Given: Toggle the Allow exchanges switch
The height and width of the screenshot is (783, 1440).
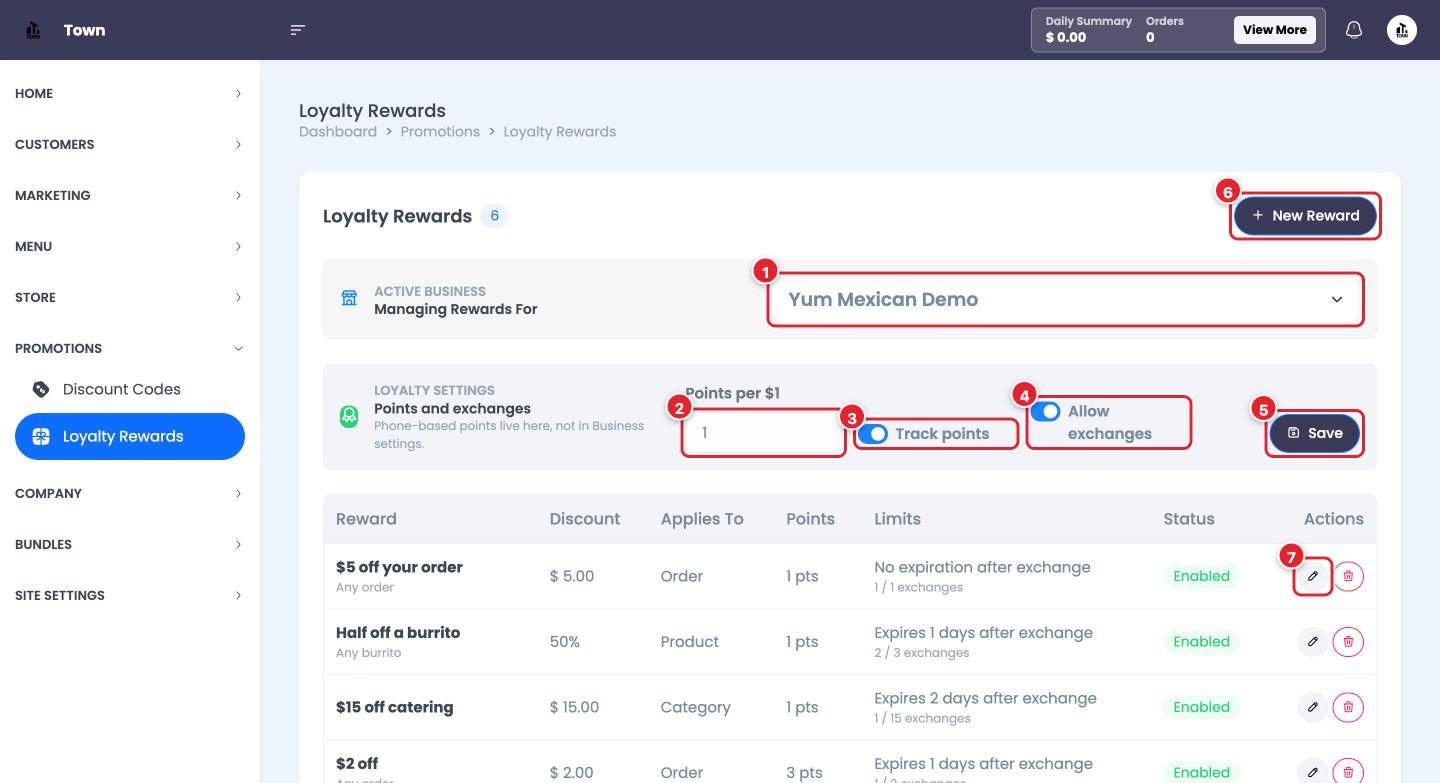Looking at the screenshot, I should coord(1046,411).
